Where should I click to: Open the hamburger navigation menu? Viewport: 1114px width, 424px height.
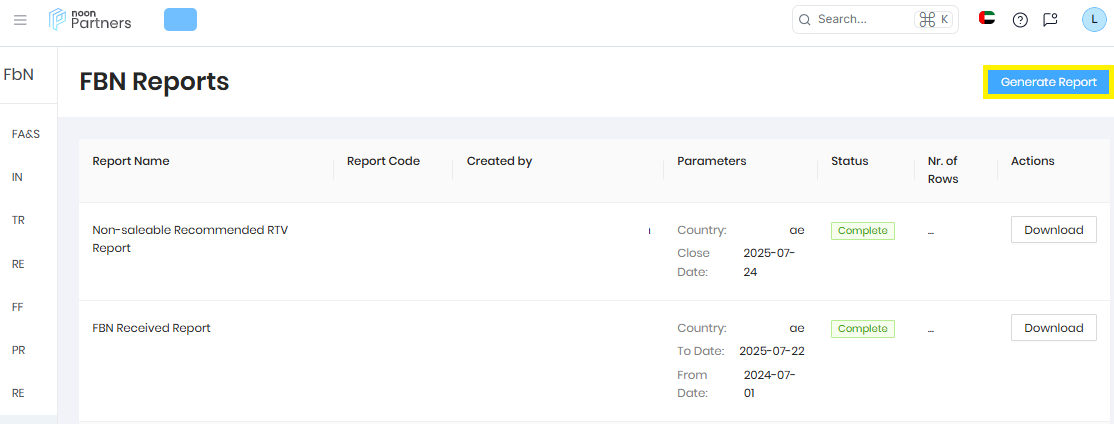pyautogui.click(x=20, y=20)
